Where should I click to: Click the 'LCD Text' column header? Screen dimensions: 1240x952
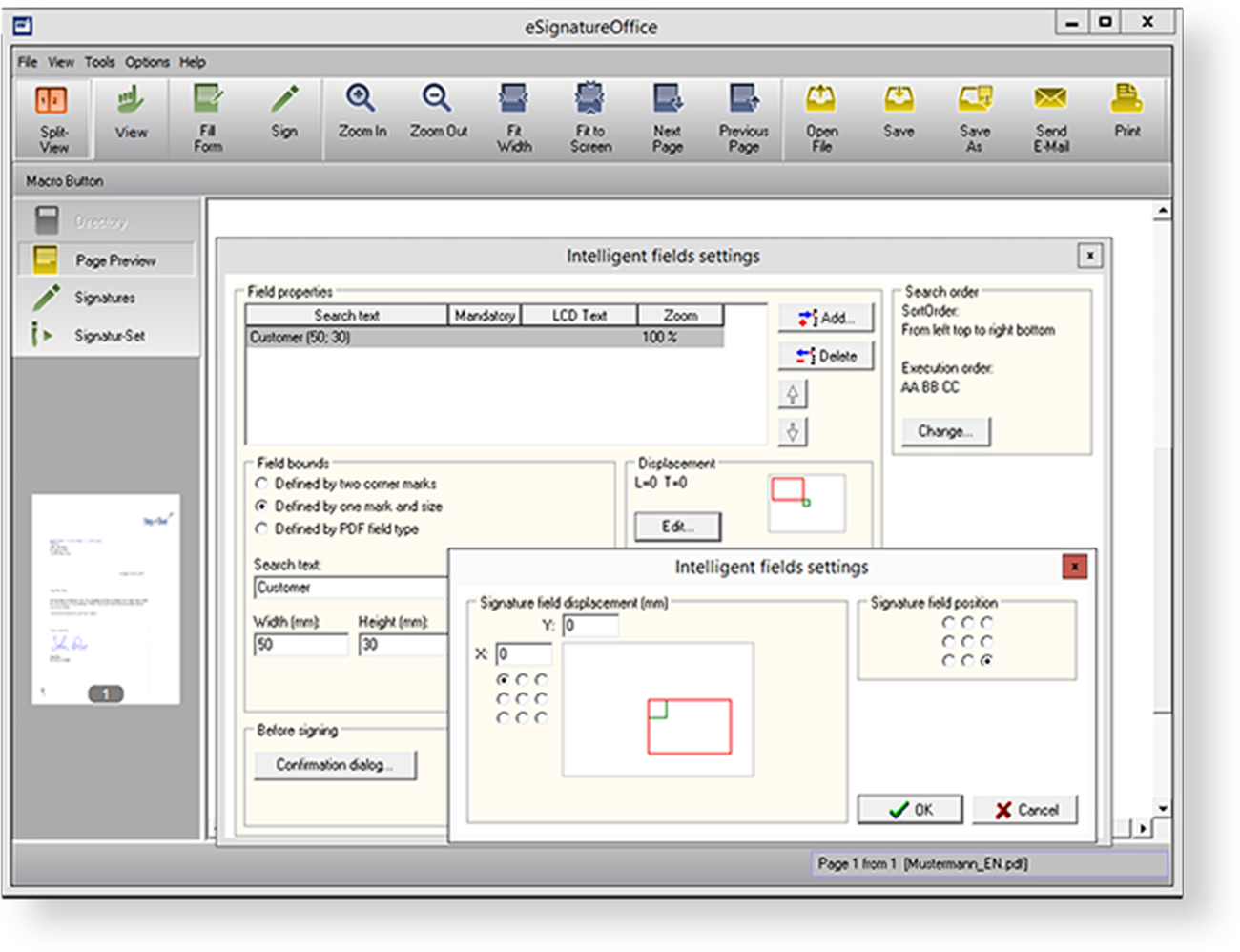[x=579, y=316]
